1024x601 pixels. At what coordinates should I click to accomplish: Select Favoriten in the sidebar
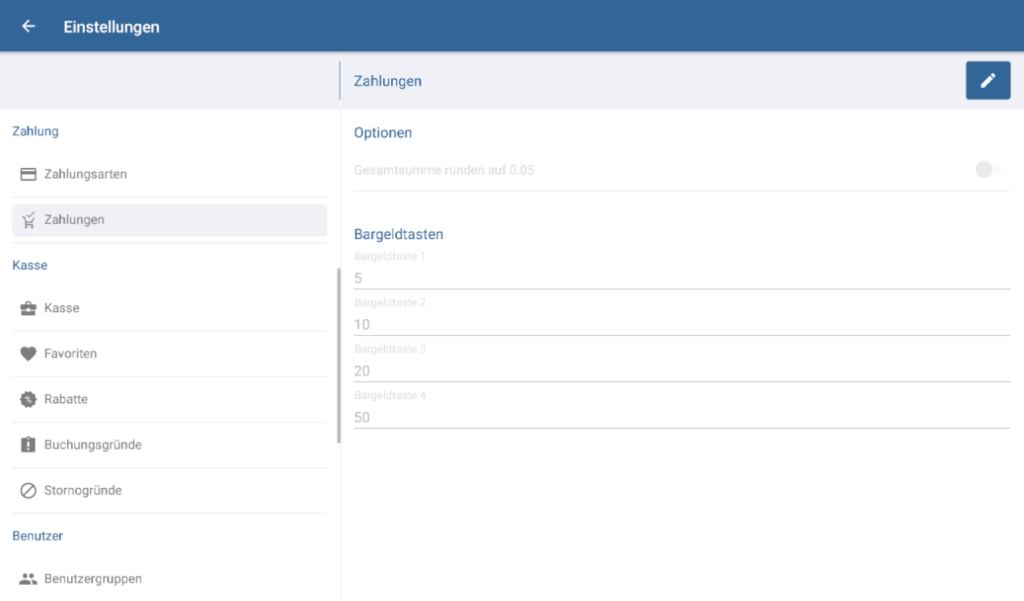click(70, 354)
